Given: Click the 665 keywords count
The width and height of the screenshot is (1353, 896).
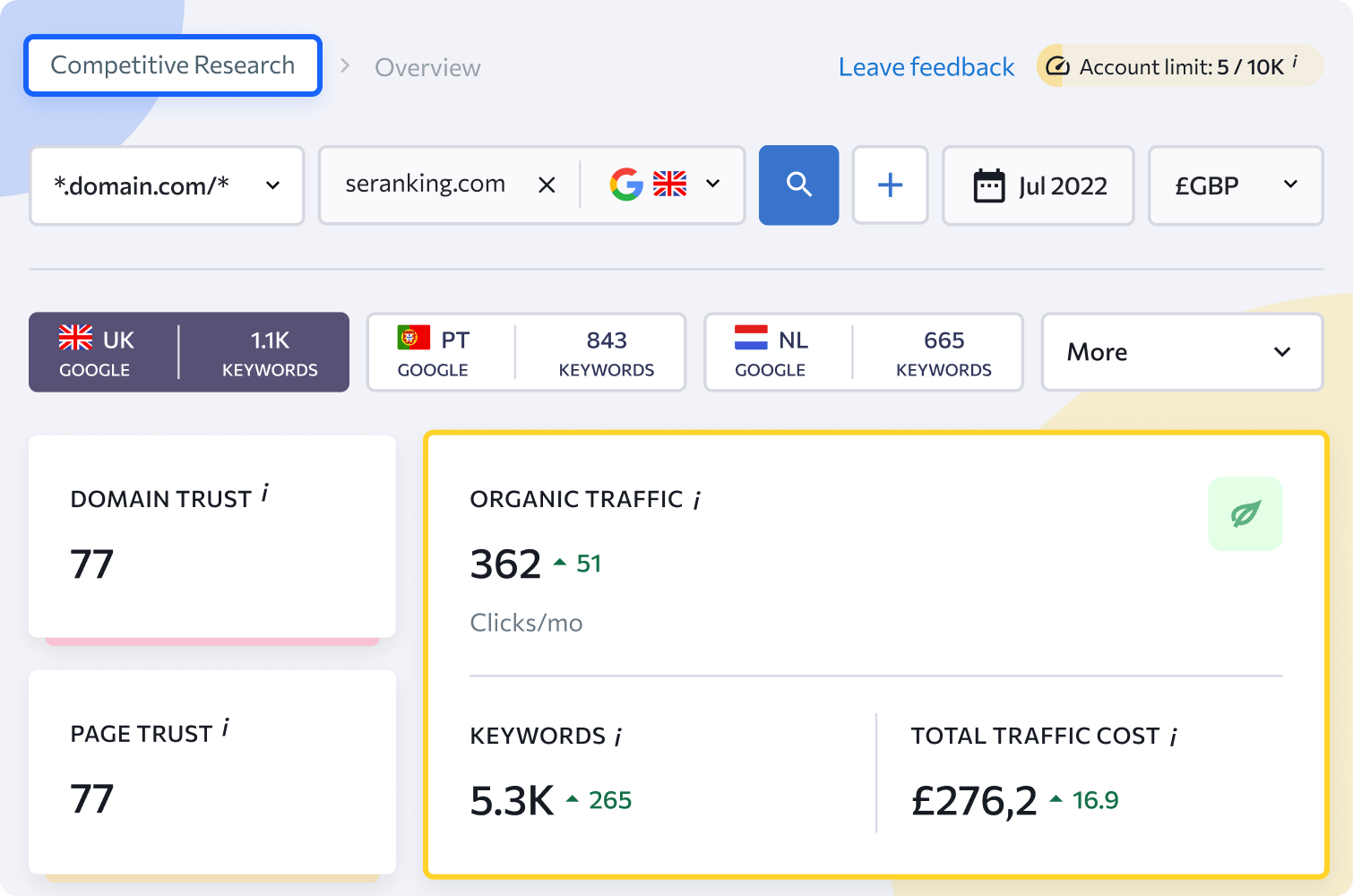Looking at the screenshot, I should tap(944, 340).
